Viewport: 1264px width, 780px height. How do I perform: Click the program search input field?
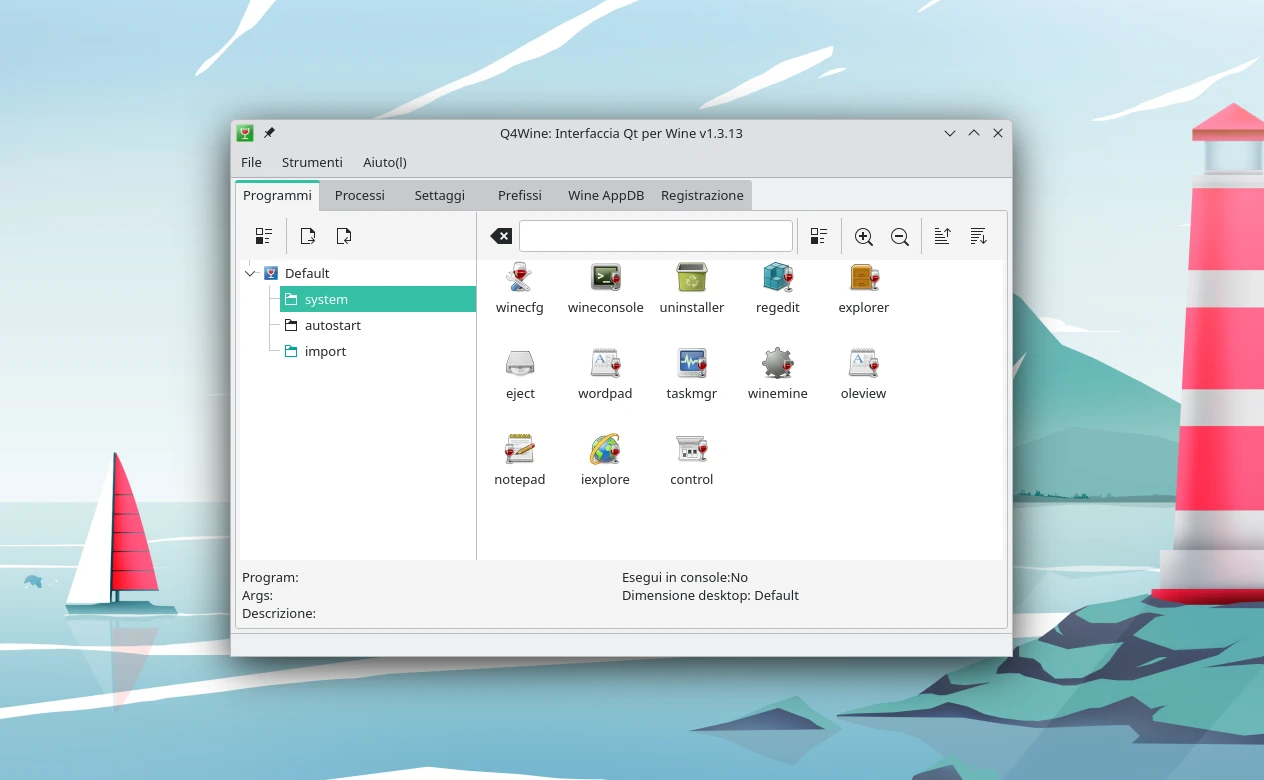655,236
